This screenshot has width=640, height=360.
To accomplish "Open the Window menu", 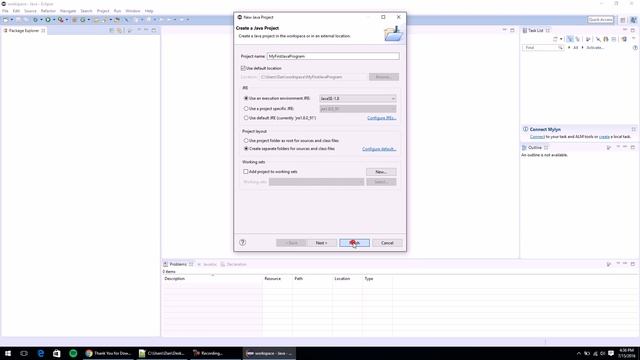I will point(133,11).
